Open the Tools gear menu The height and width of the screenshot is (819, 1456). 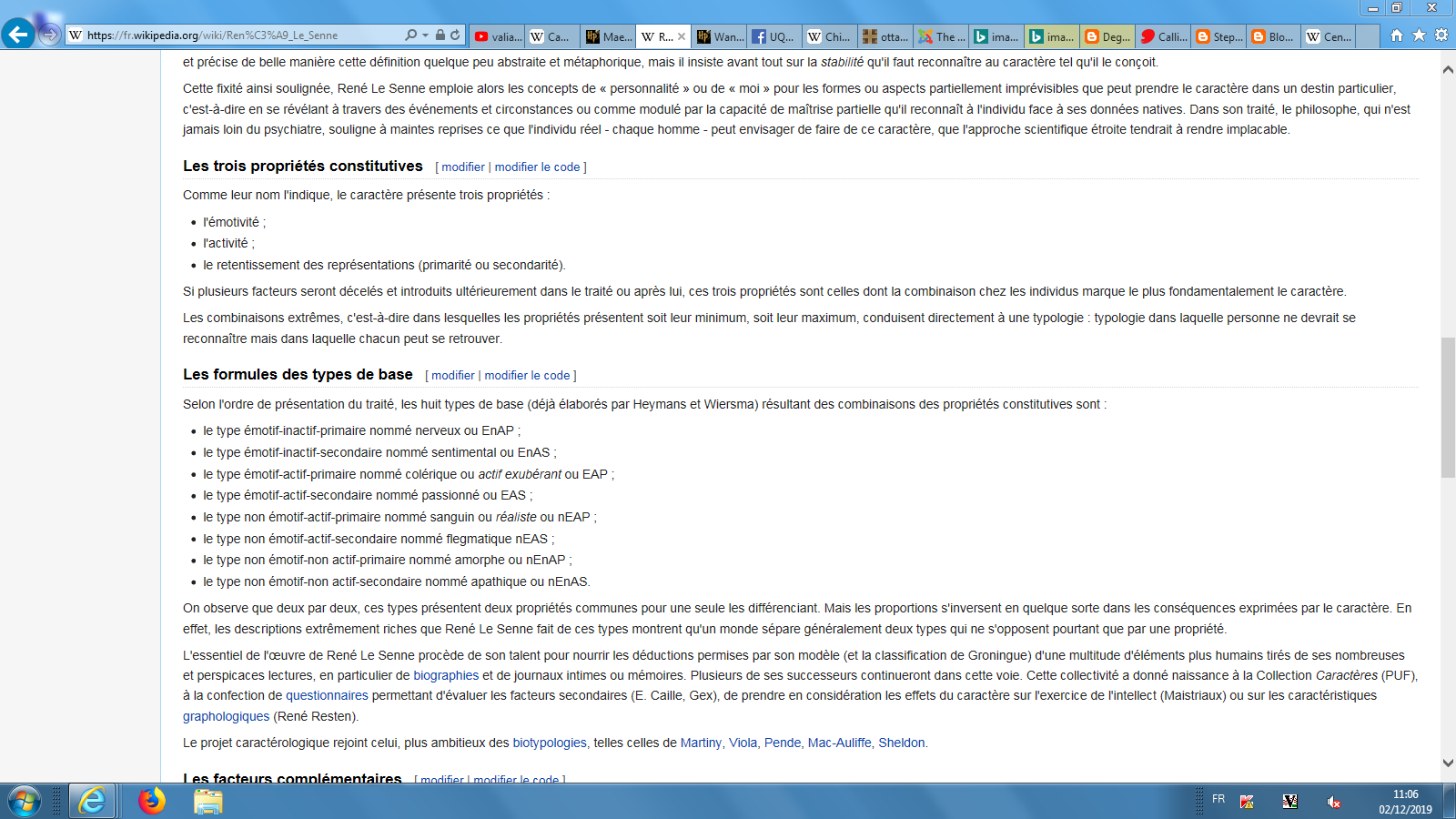pos(1441,35)
